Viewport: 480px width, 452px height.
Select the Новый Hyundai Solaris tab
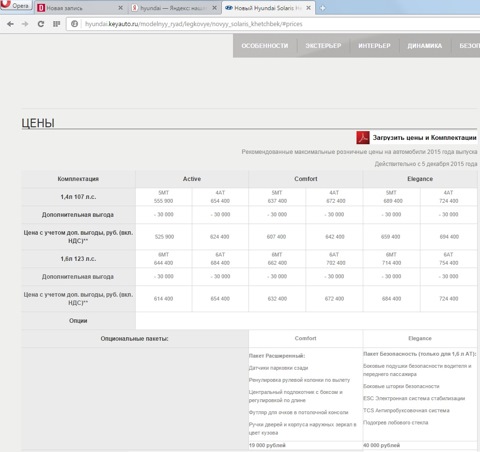(268, 8)
